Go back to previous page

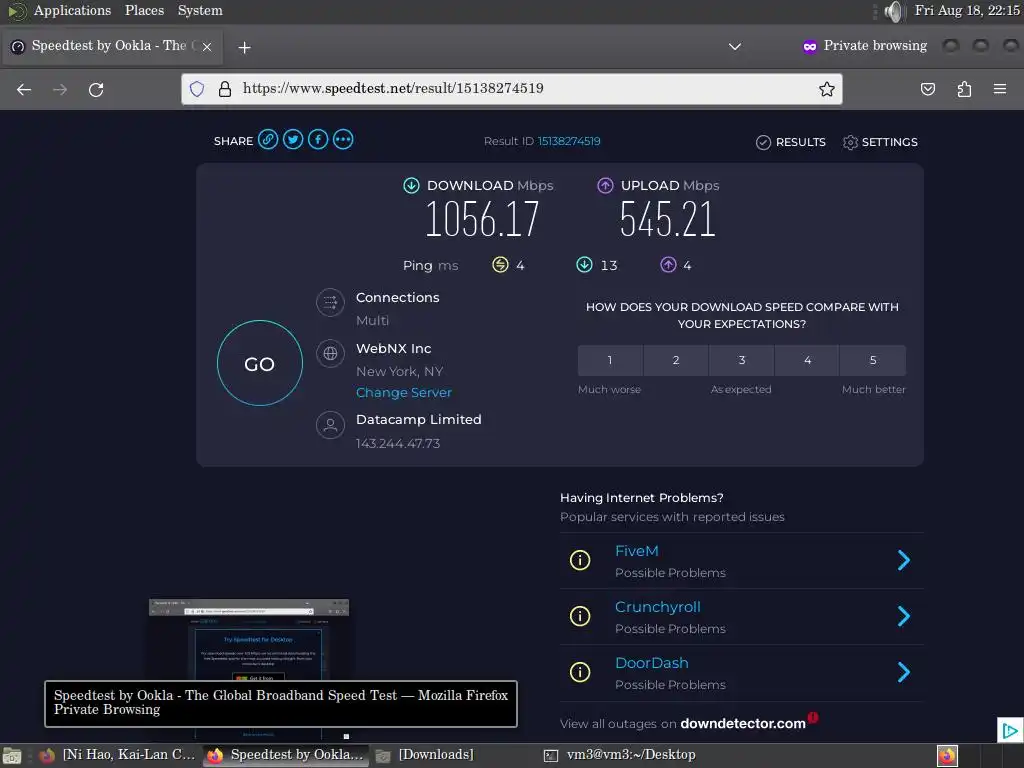24,89
